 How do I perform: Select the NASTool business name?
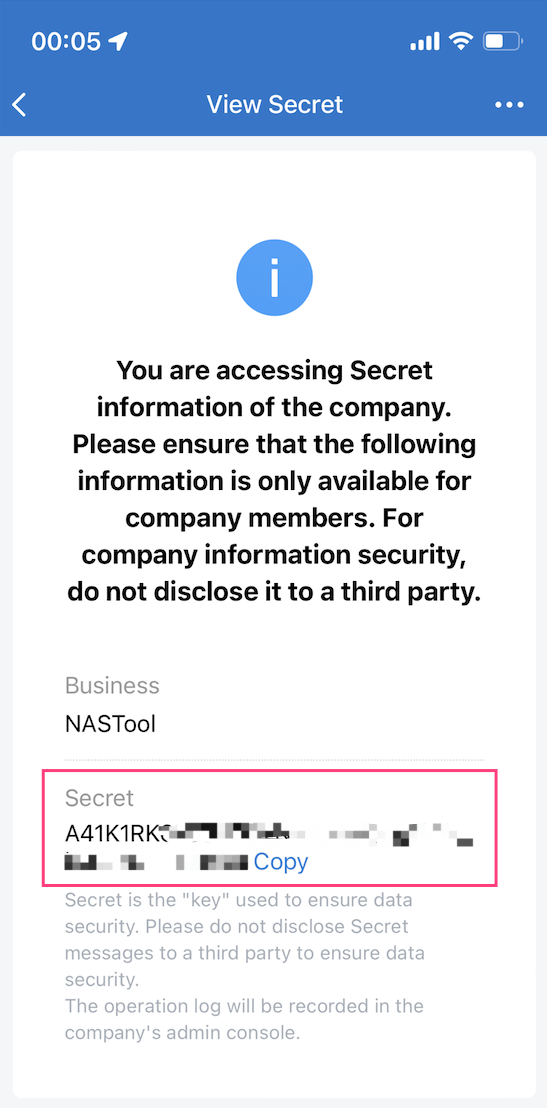pos(110,724)
